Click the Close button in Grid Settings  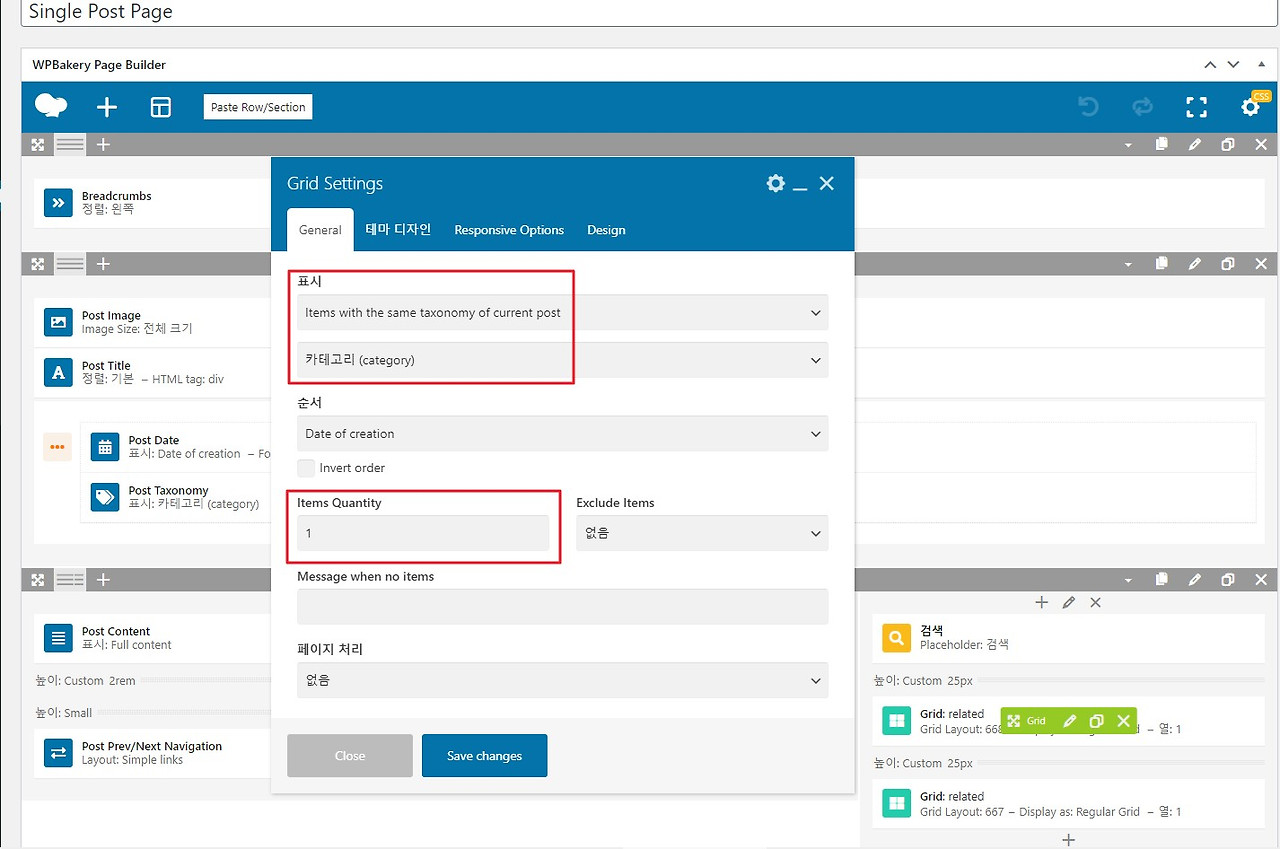coord(350,756)
